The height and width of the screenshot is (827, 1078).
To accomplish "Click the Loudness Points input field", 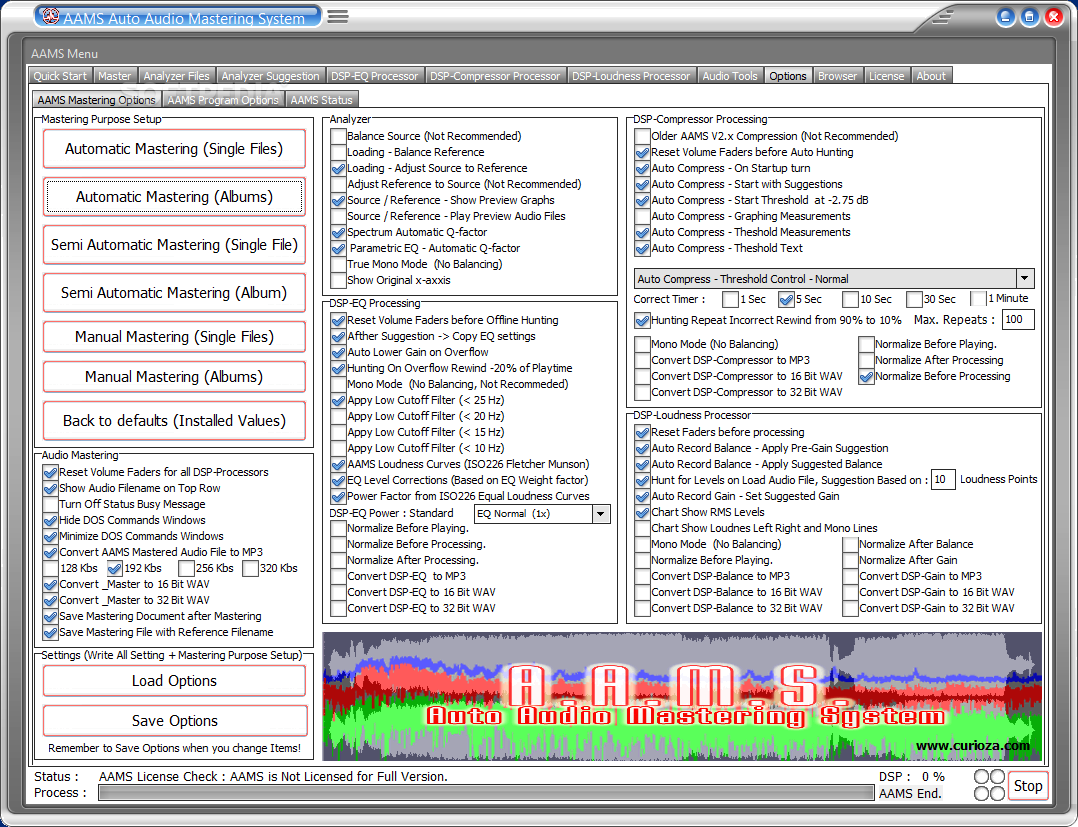I will click(x=943, y=480).
